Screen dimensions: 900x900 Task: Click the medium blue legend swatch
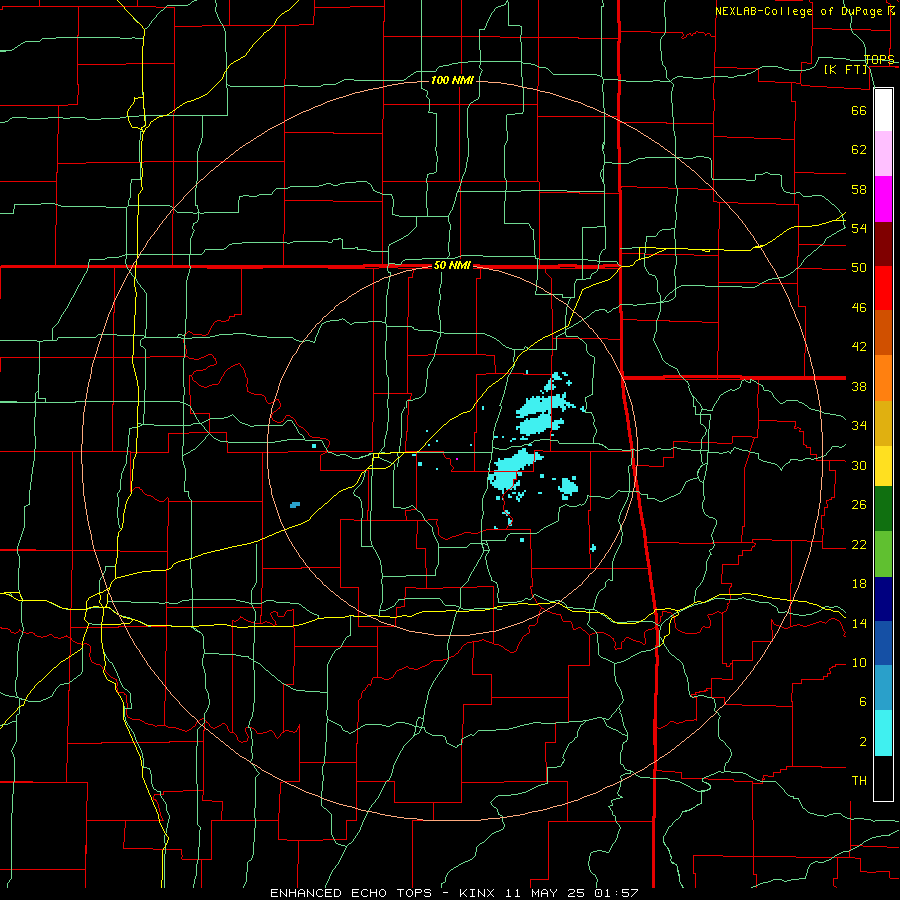tap(883, 643)
